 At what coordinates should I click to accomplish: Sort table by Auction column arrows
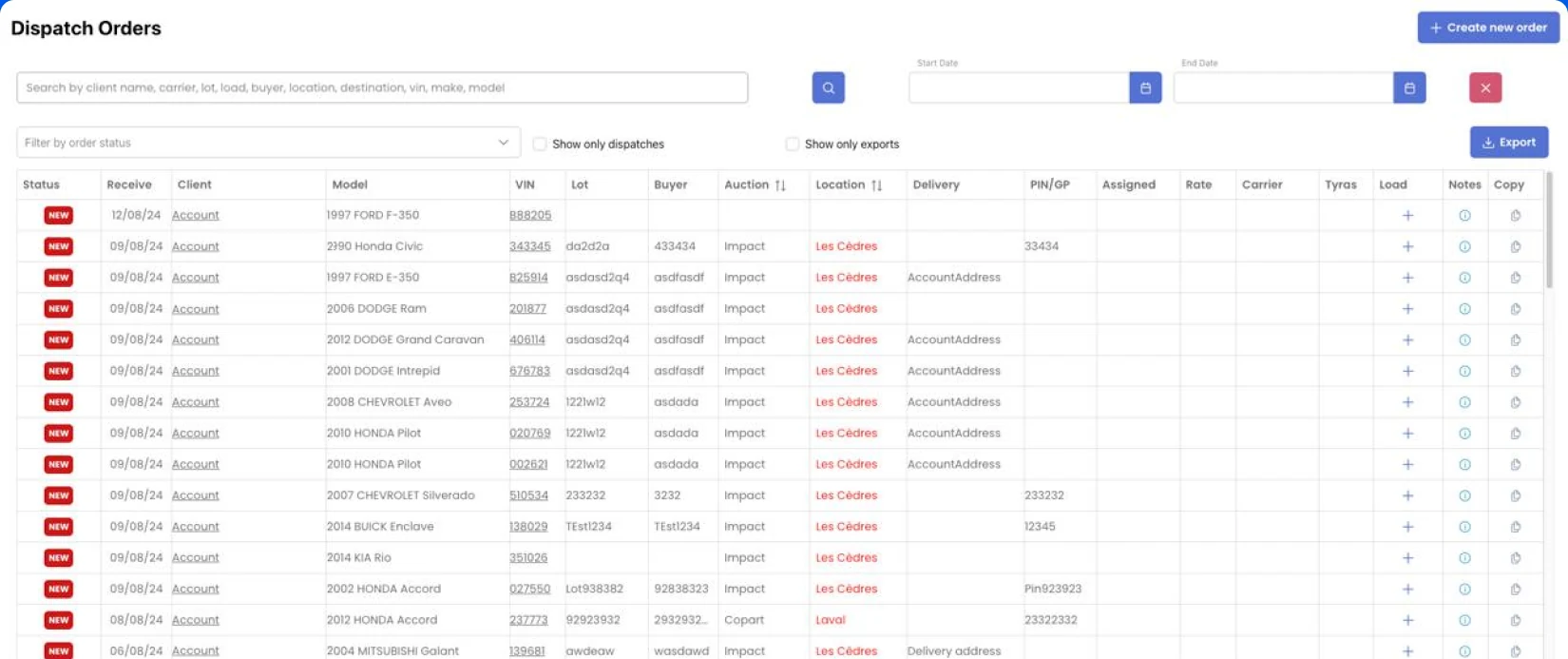click(780, 185)
